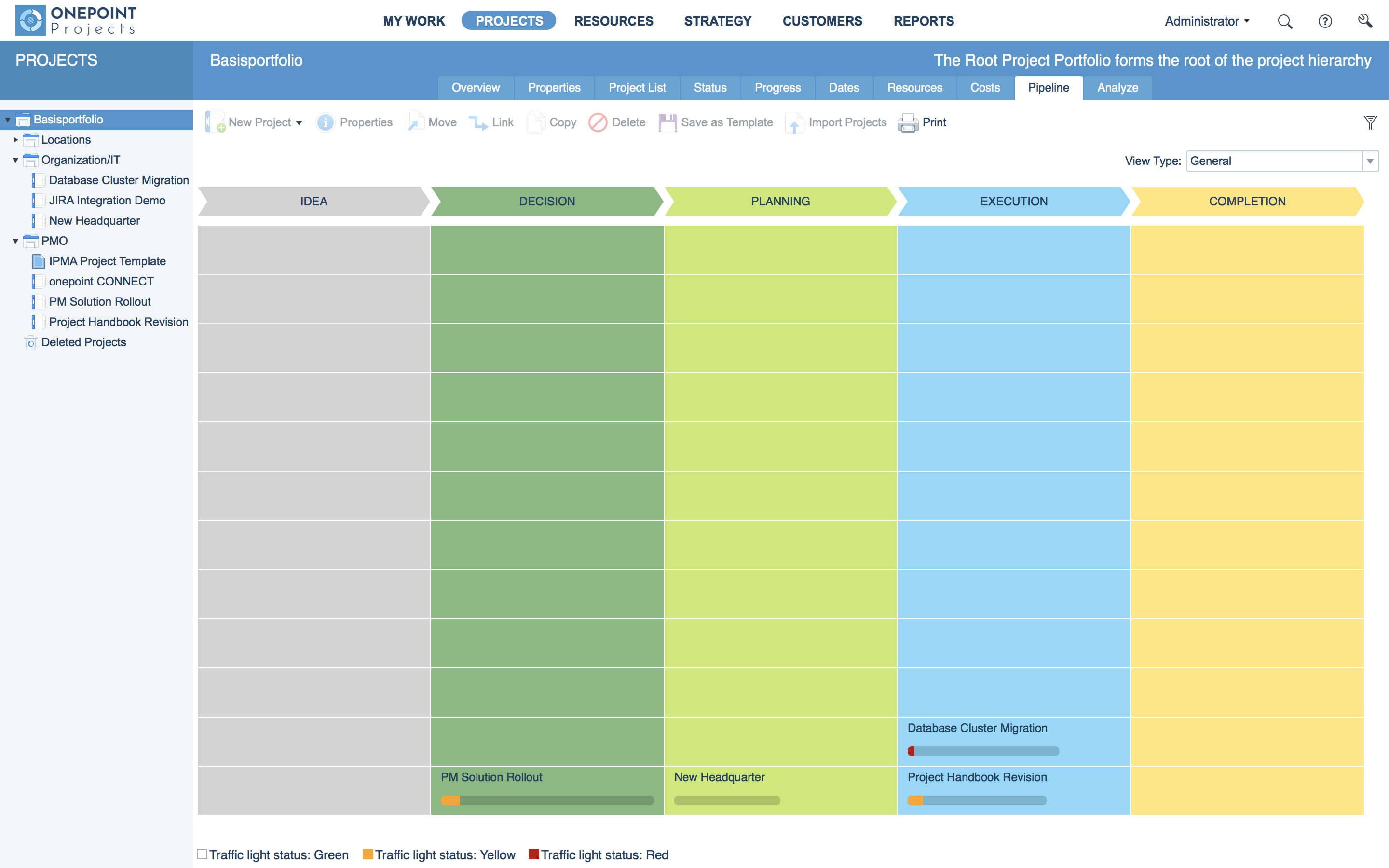Open the RESOURCES main menu
The width and height of the screenshot is (1389, 868).
(613, 21)
